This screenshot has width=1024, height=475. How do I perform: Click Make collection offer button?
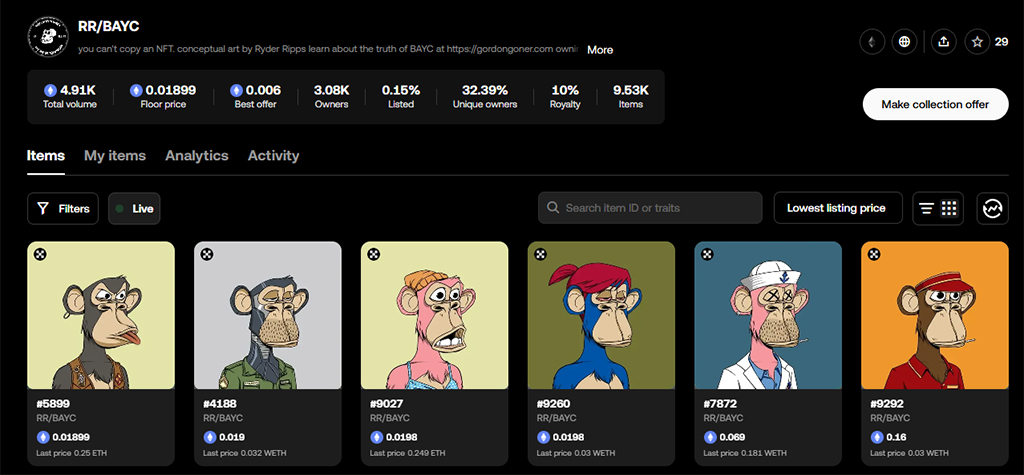click(x=935, y=104)
